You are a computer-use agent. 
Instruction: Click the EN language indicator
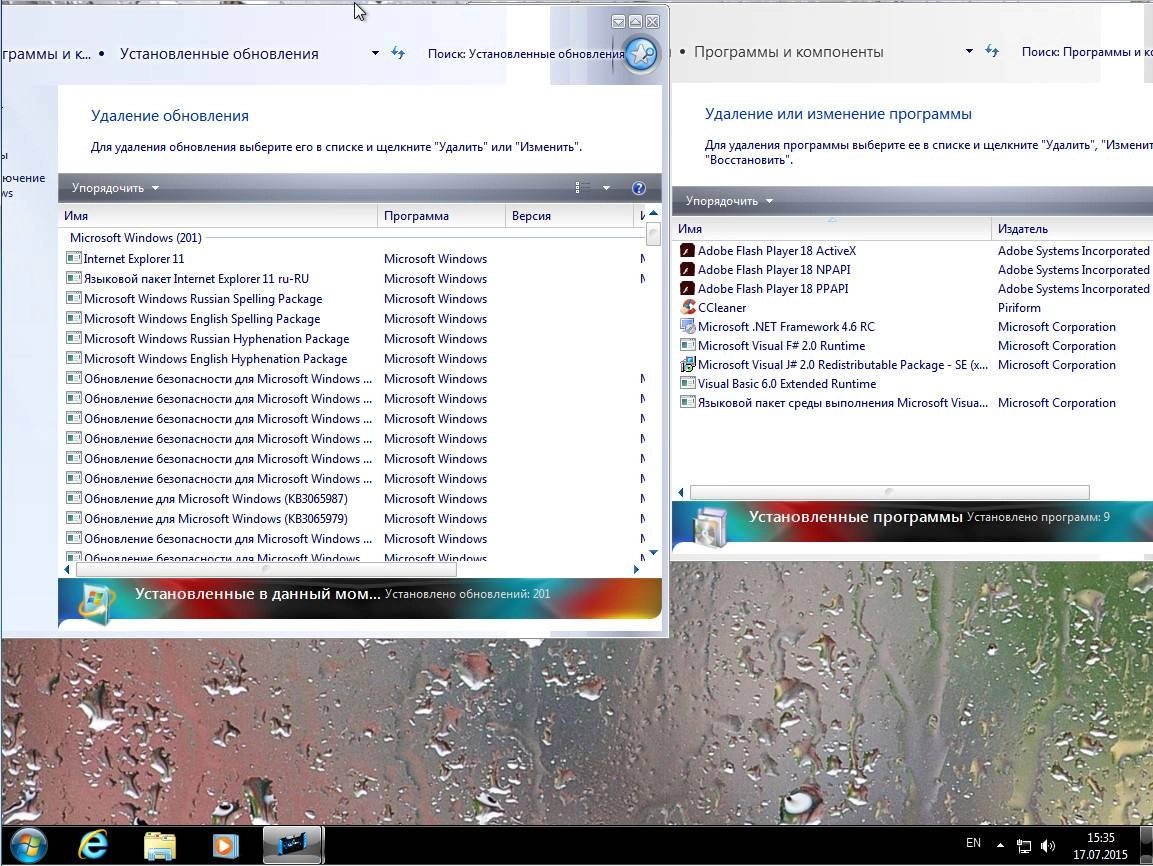pos(973,843)
